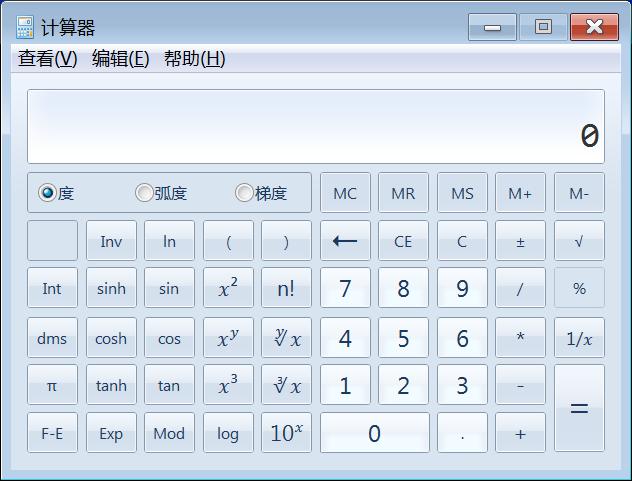Click the ± sign change button
Screen dimensions: 632x481
click(520, 241)
